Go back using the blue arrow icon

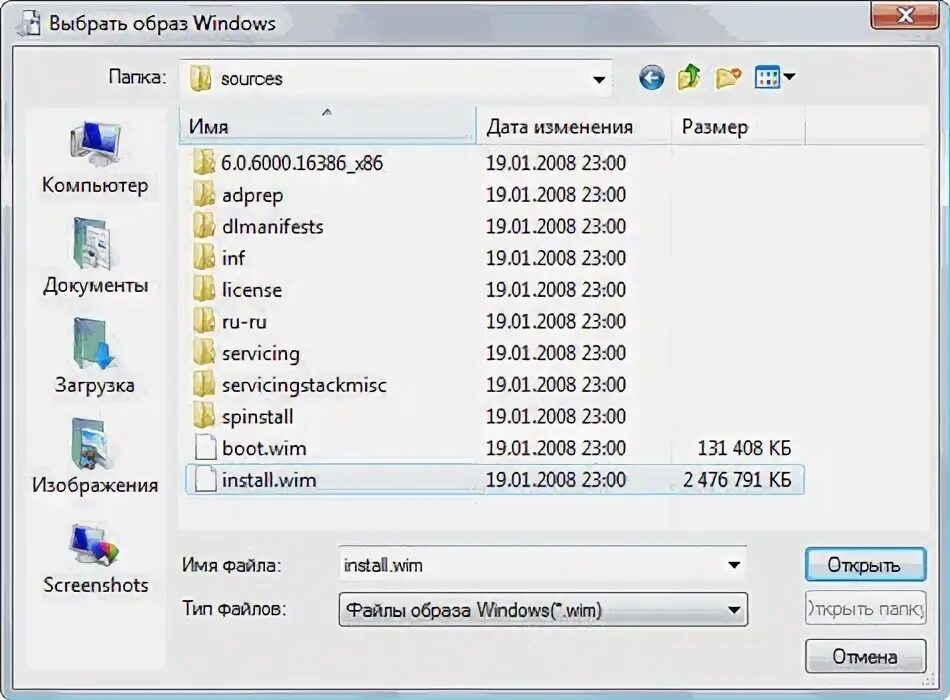(x=651, y=78)
